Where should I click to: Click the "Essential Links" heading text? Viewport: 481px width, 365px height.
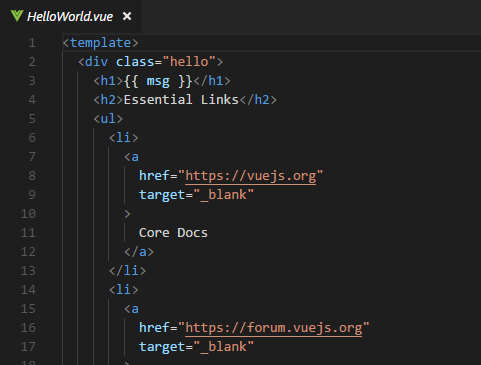pyautogui.click(x=181, y=100)
